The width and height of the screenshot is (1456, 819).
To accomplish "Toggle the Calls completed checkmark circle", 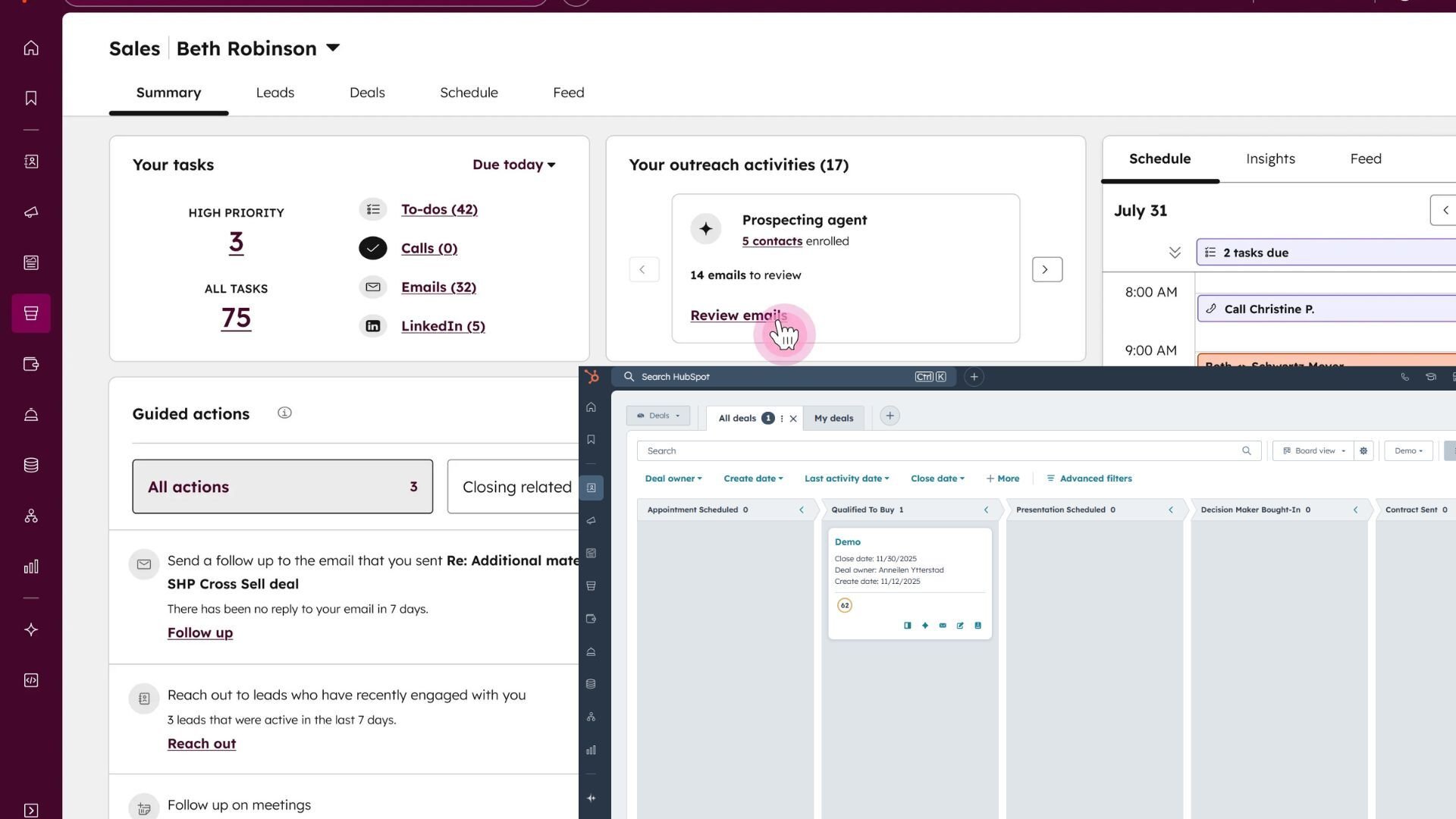I will 372,248.
